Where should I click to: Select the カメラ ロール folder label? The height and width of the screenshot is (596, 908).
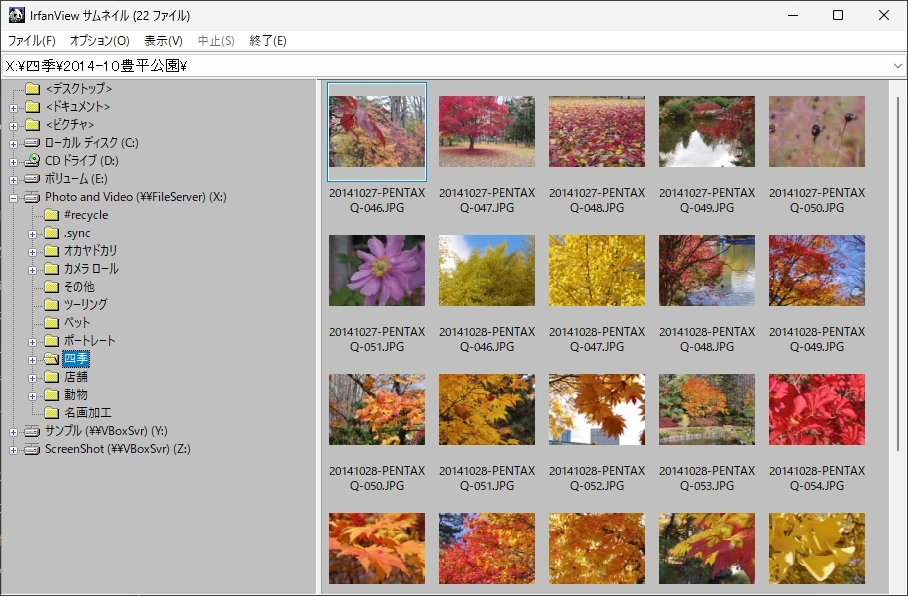pyautogui.click(x=91, y=269)
